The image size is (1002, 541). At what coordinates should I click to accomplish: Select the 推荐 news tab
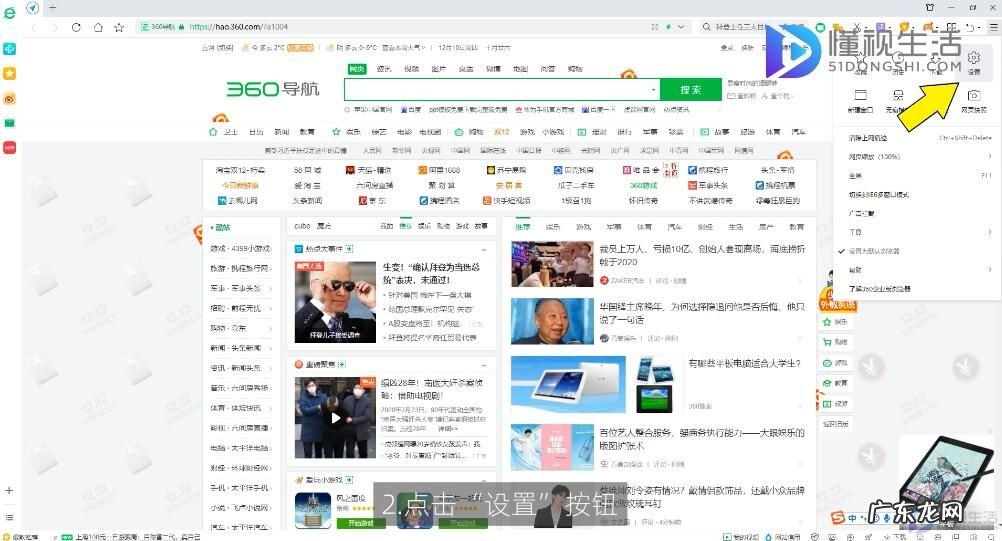click(x=523, y=227)
